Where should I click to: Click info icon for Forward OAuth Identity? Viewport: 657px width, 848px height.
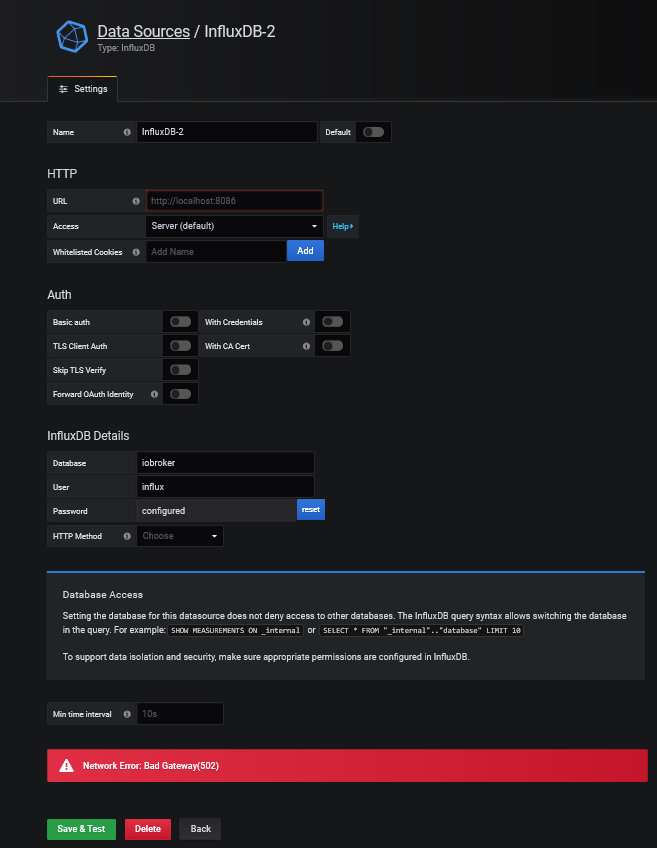coord(155,394)
